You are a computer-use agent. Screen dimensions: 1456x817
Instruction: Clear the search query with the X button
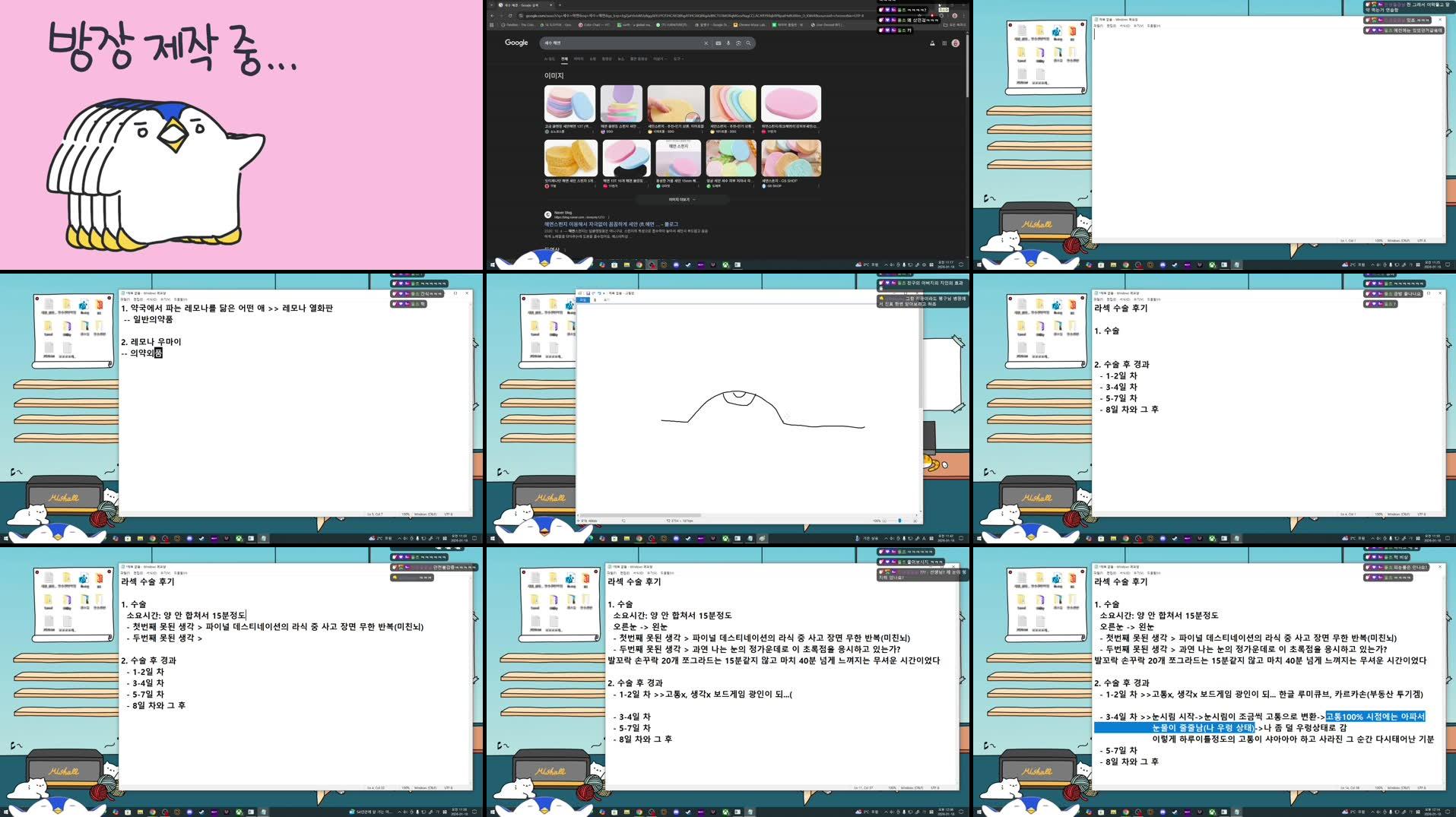coord(706,43)
